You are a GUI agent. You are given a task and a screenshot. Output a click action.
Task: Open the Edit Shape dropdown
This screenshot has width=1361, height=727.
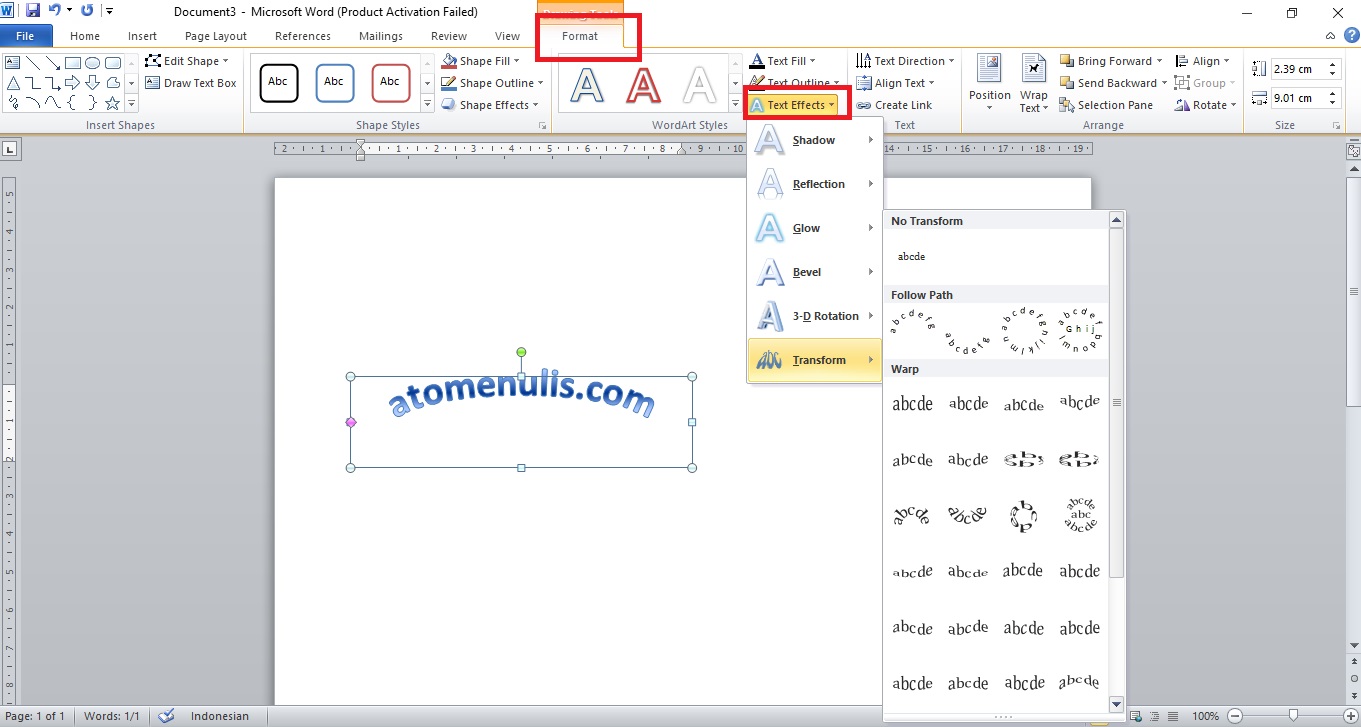(x=187, y=61)
